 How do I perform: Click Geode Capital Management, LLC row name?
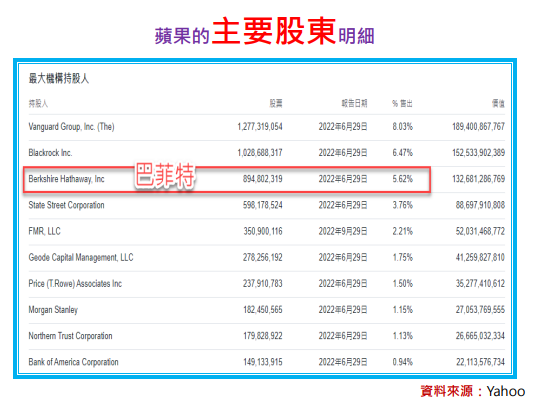[81, 257]
